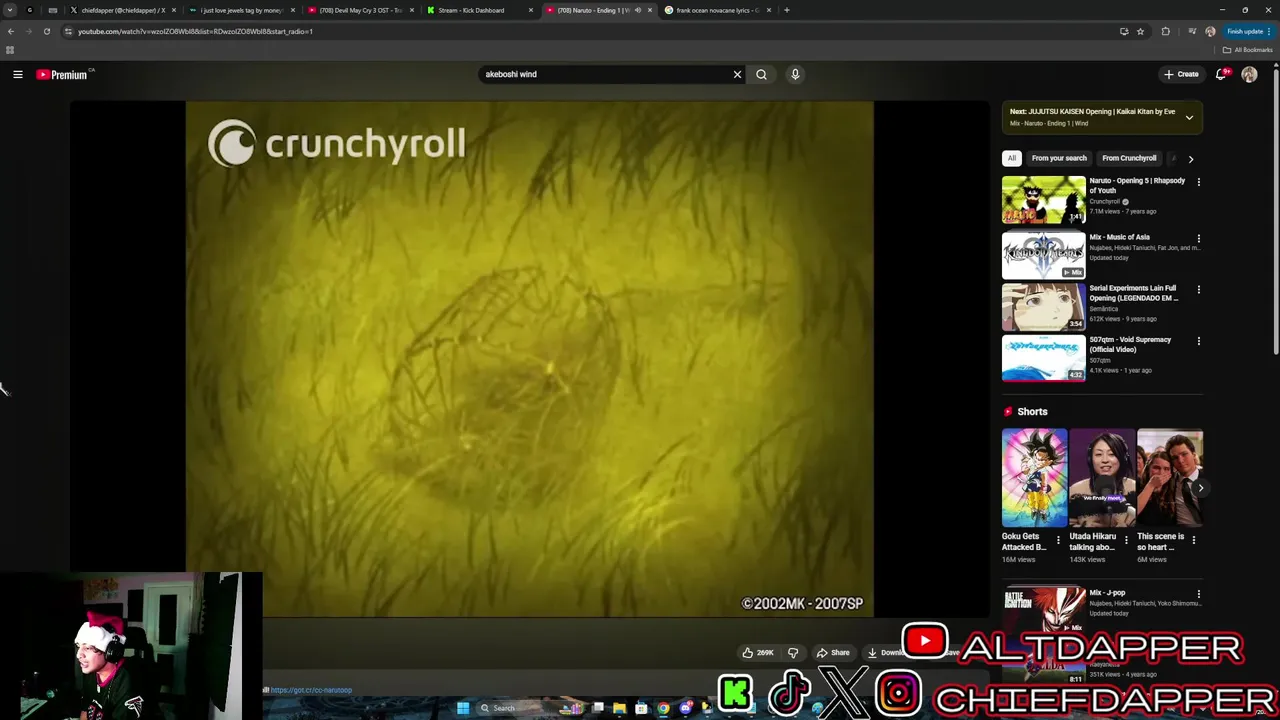Open options for Utada Hikaru short
The width and height of the screenshot is (1280, 720).
(x=1126, y=540)
